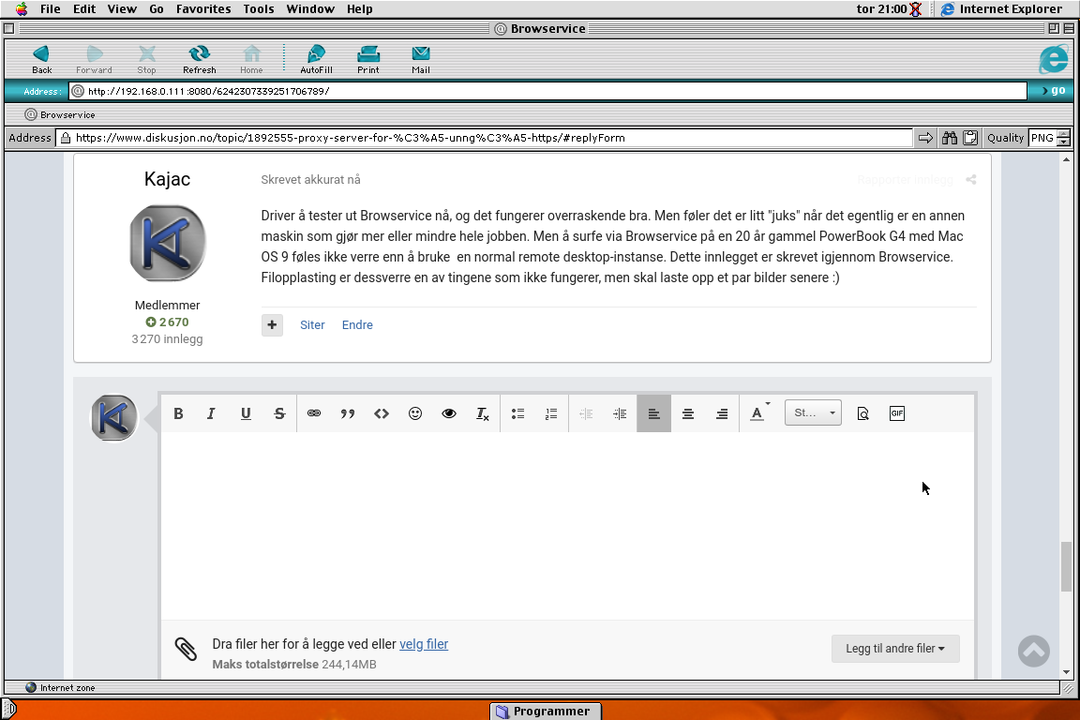Open the Apple menu
This screenshot has width=1080, height=720.
21,9
